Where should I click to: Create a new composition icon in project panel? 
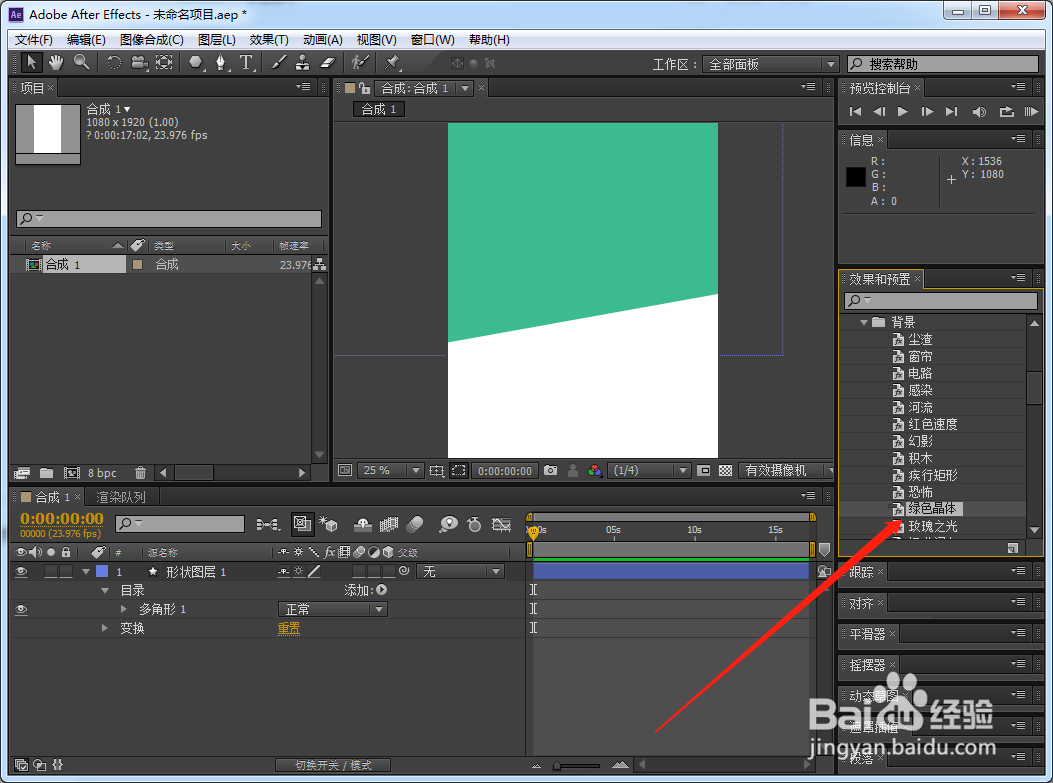click(72, 473)
